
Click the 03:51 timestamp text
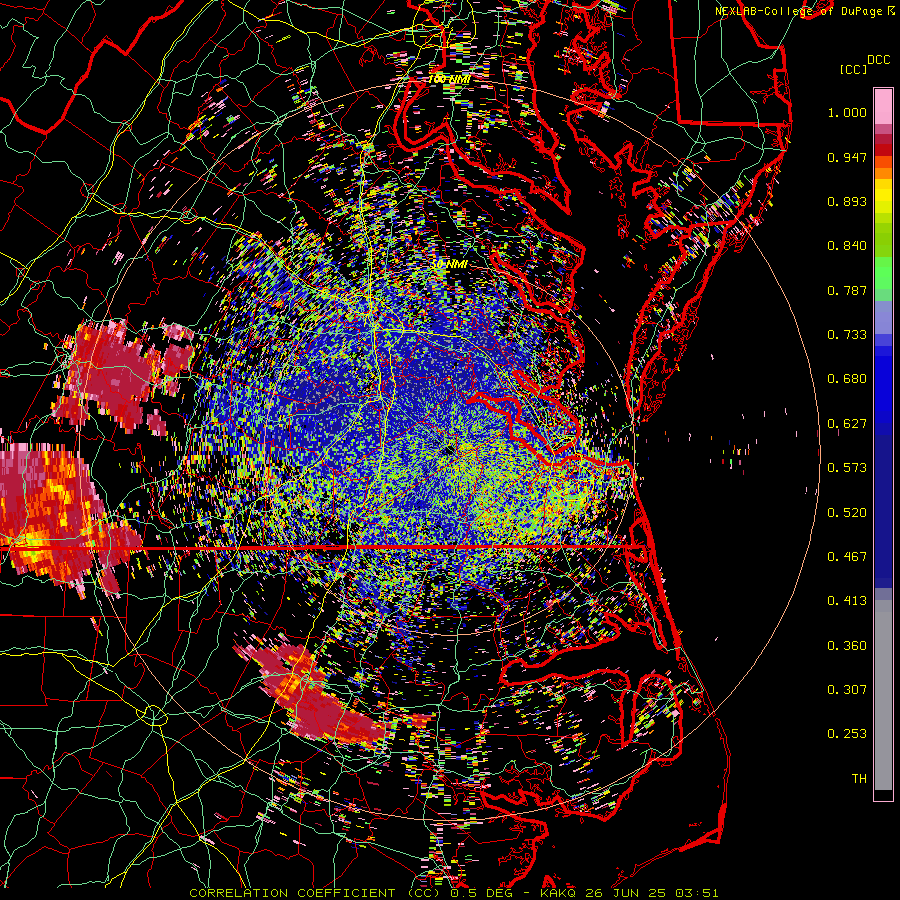tap(697, 893)
